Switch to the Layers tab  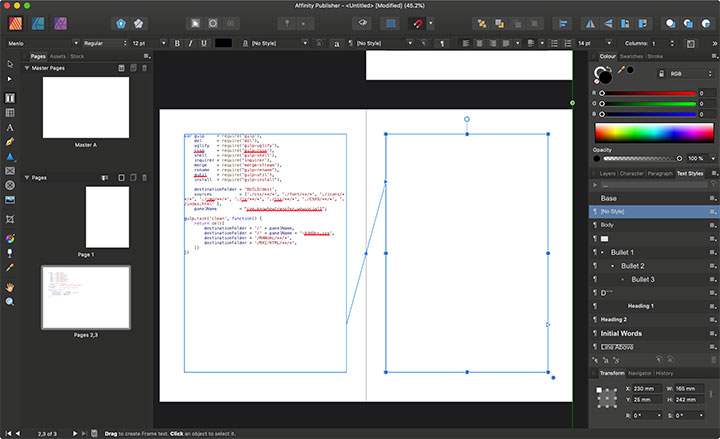pos(607,174)
